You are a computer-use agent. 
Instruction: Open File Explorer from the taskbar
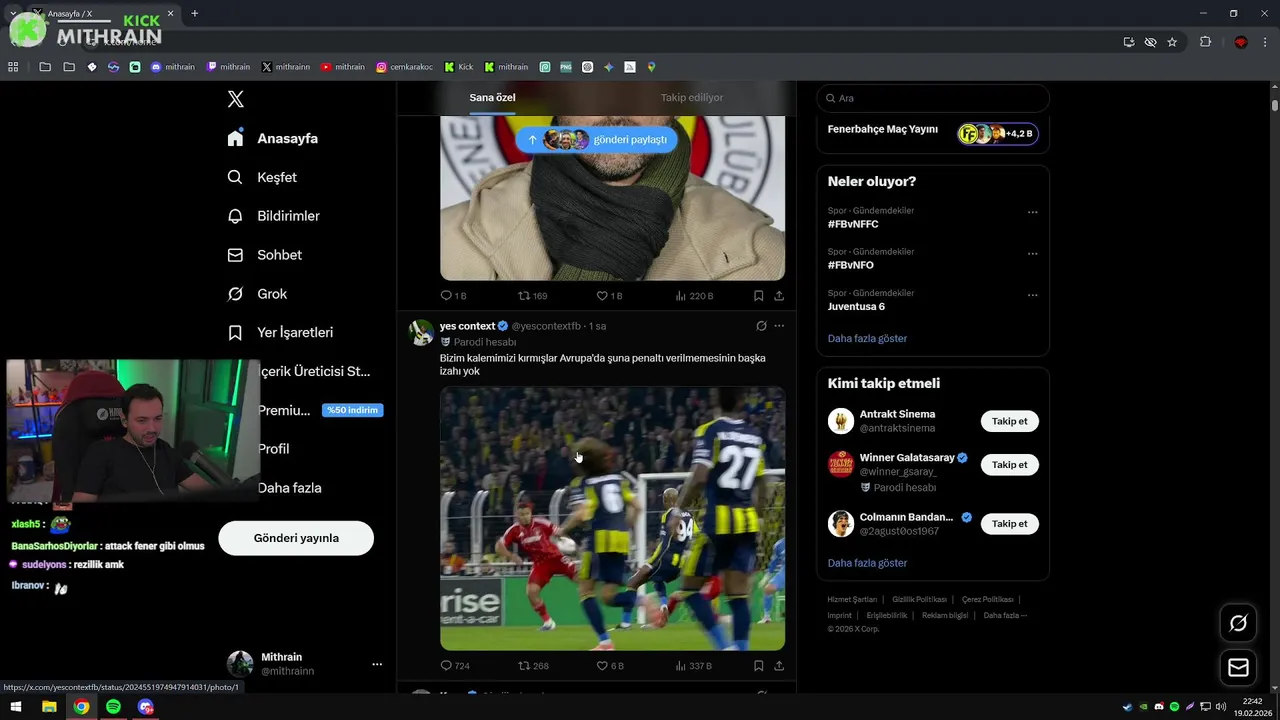[49, 707]
